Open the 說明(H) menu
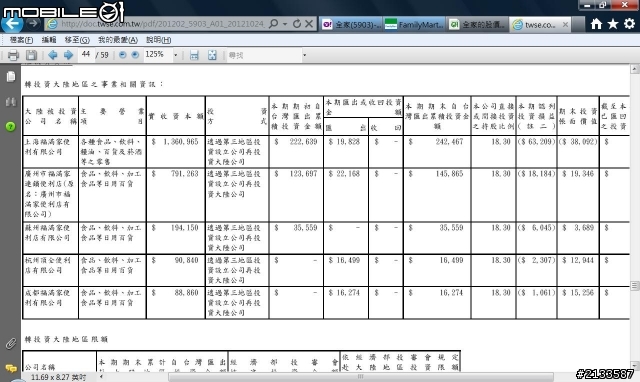The height and width of the screenshot is (382, 640). tap(158, 40)
